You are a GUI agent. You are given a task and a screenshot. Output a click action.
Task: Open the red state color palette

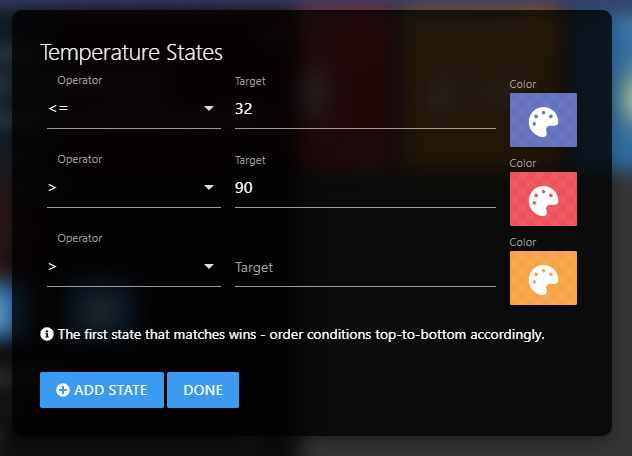tap(543, 199)
